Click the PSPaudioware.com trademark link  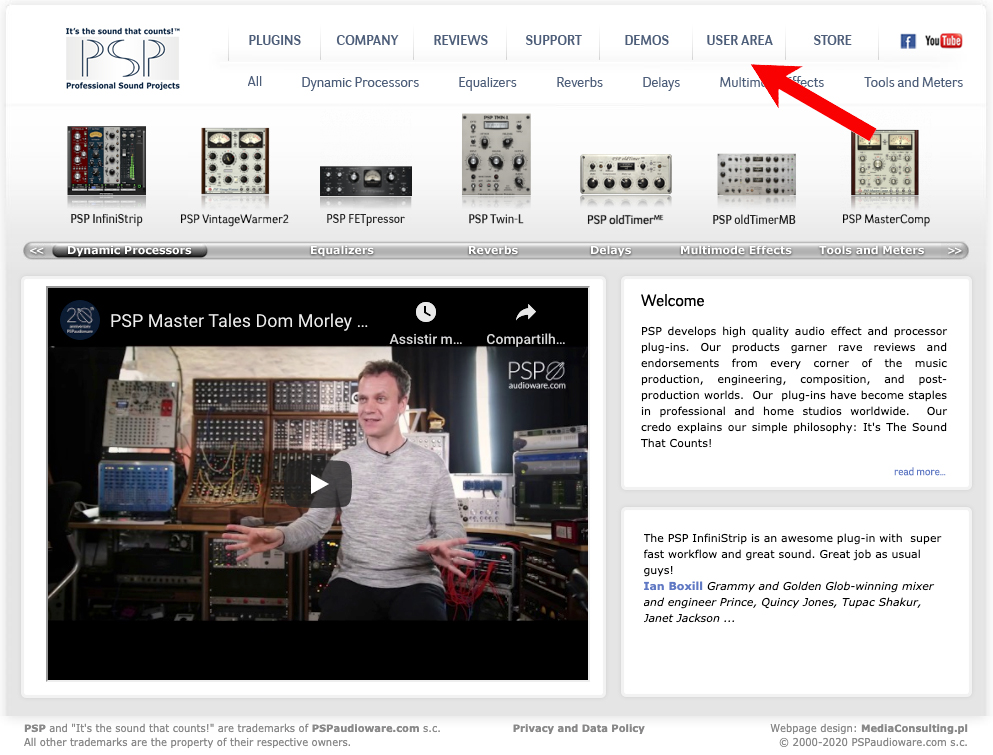(365, 728)
